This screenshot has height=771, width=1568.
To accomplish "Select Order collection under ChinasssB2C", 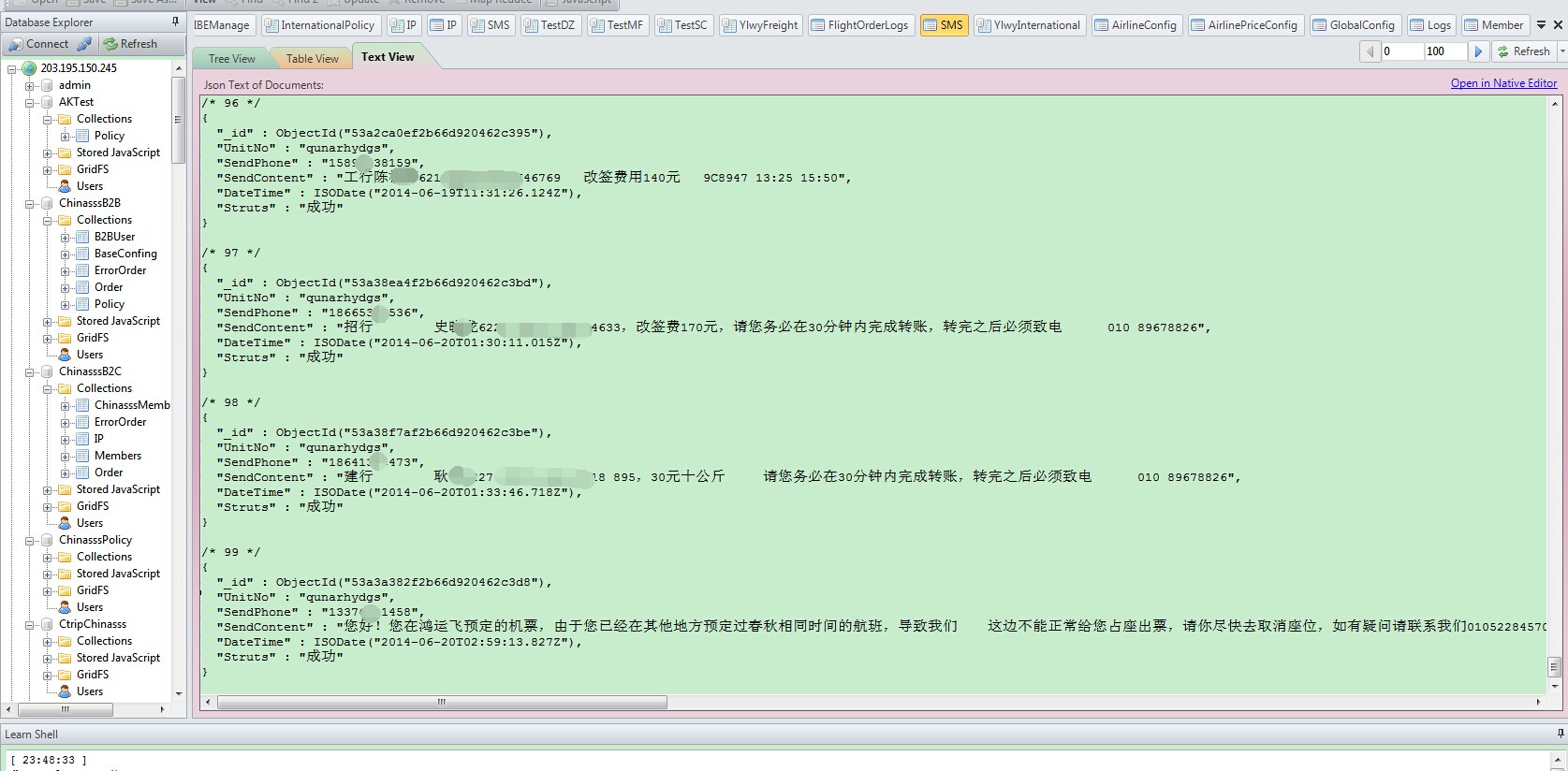I will (109, 473).
